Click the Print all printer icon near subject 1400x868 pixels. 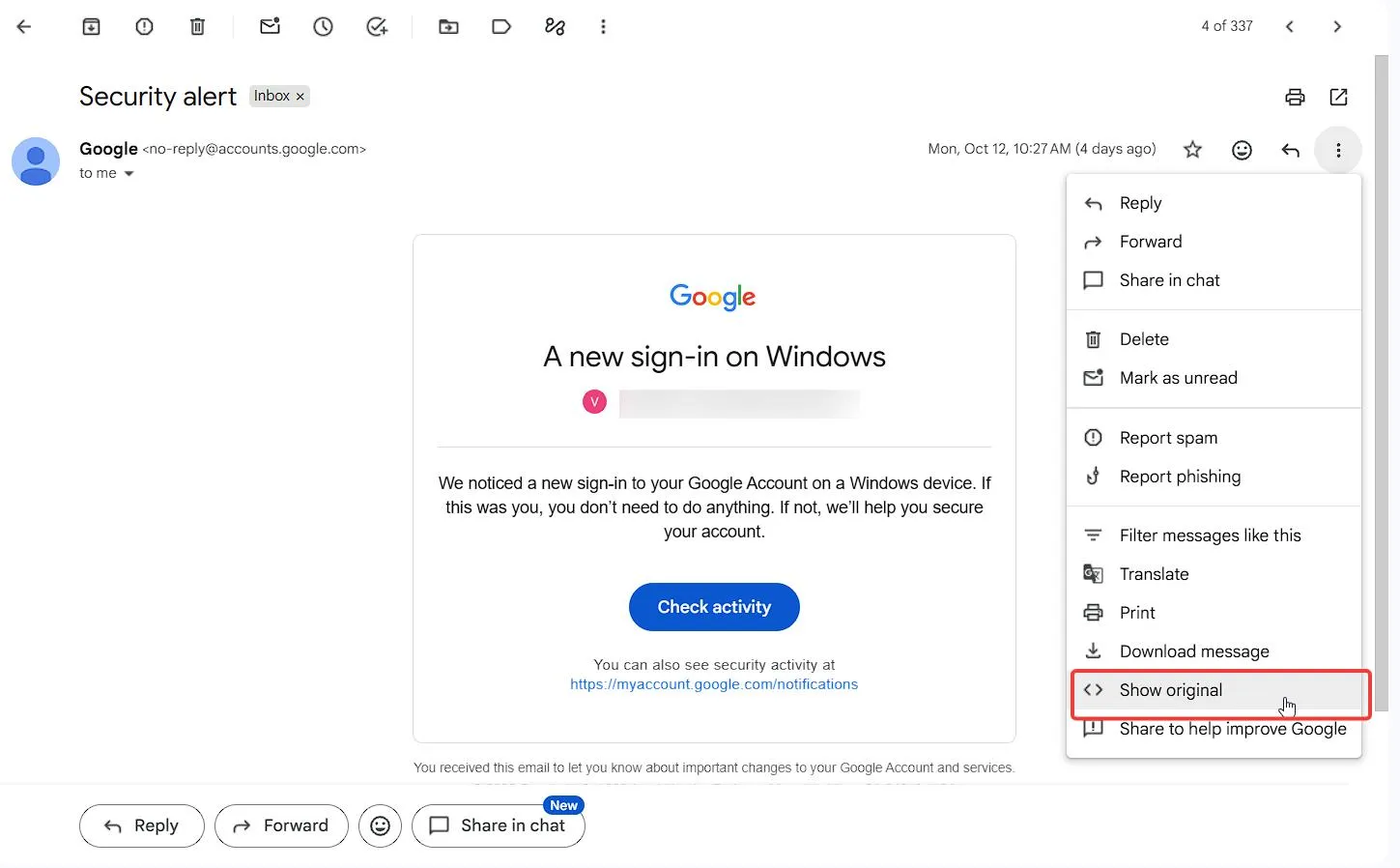[1295, 97]
